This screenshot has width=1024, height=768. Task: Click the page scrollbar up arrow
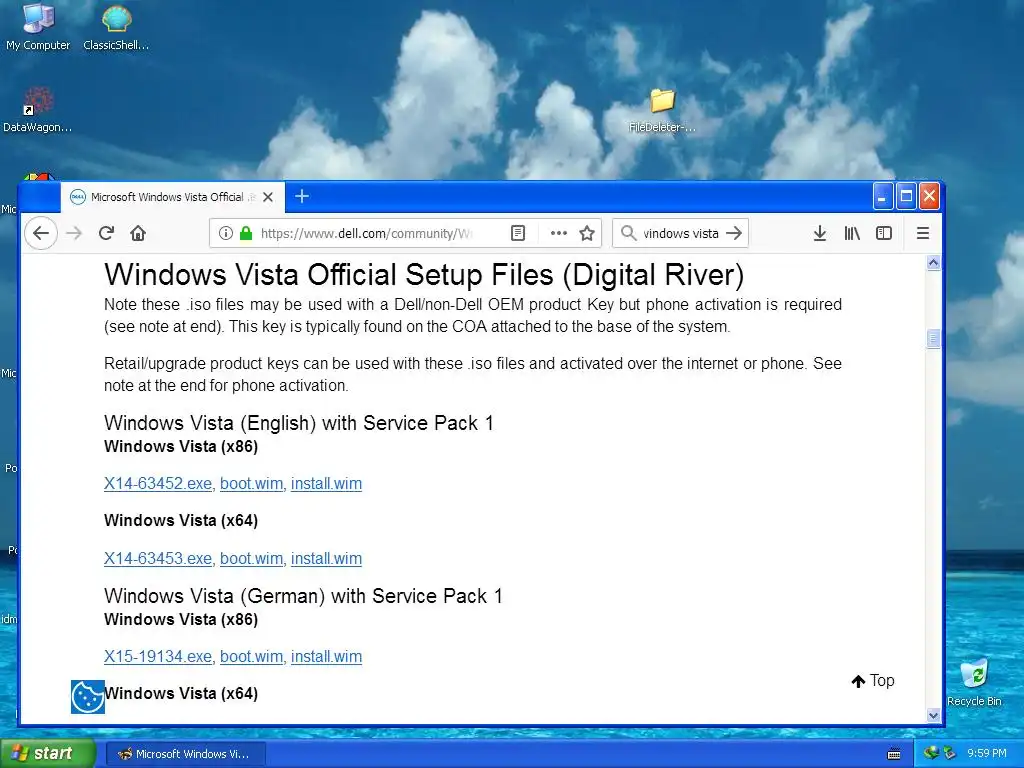[x=933, y=263]
